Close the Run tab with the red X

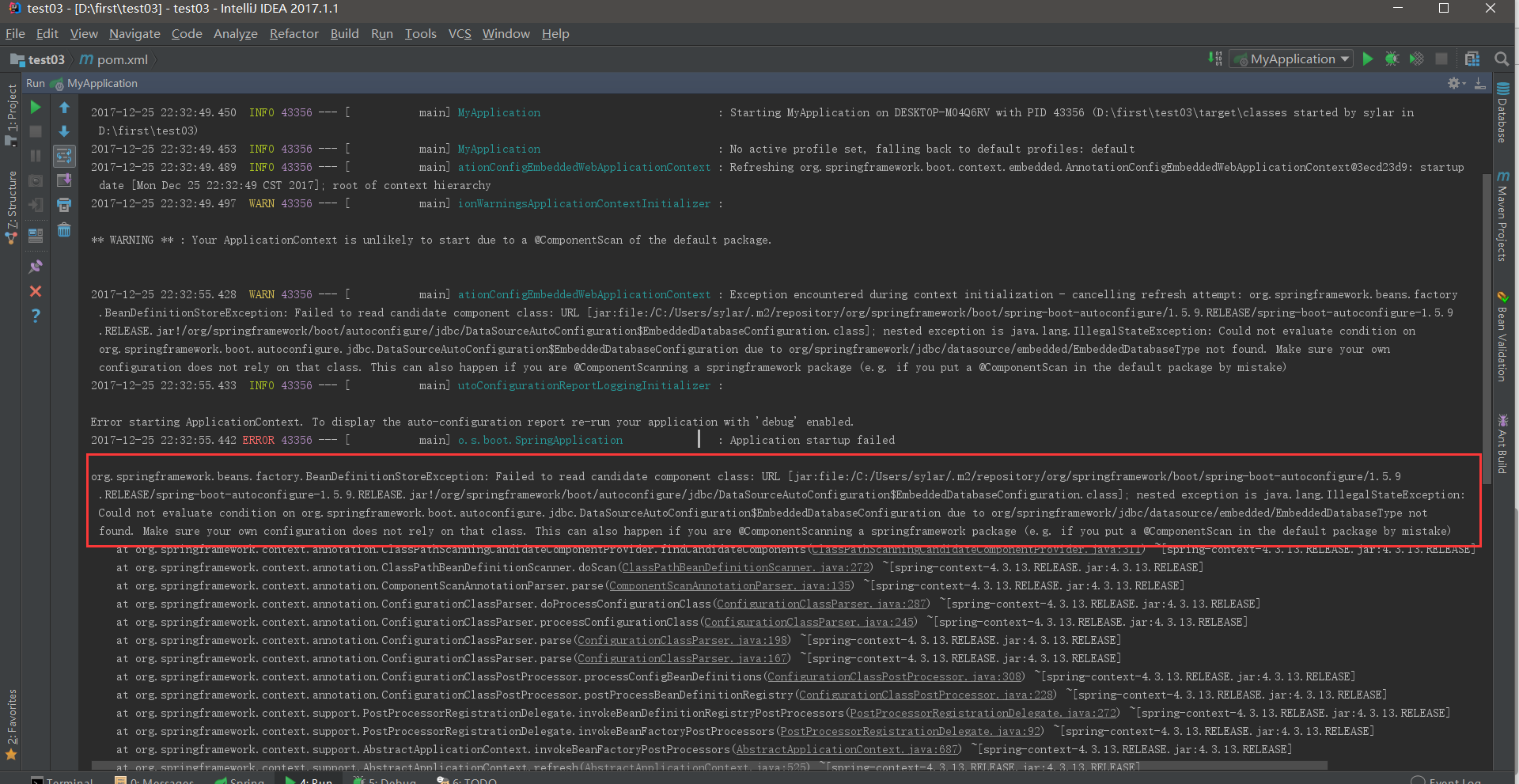(36, 291)
